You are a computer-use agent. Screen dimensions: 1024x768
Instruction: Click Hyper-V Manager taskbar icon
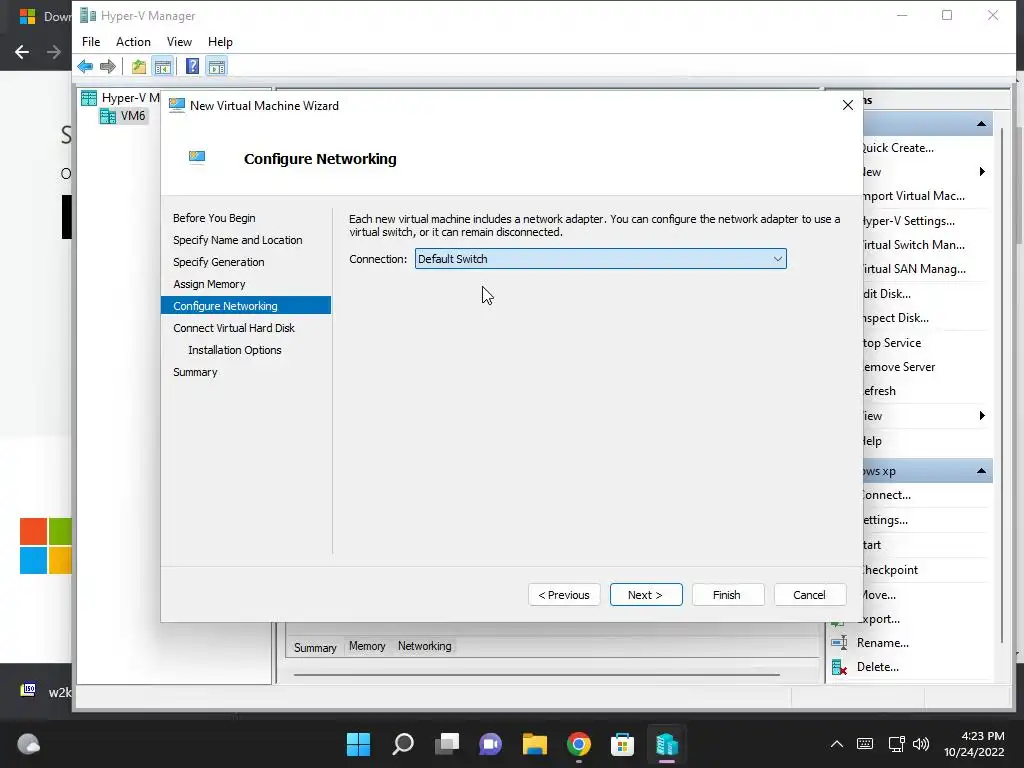(667, 744)
